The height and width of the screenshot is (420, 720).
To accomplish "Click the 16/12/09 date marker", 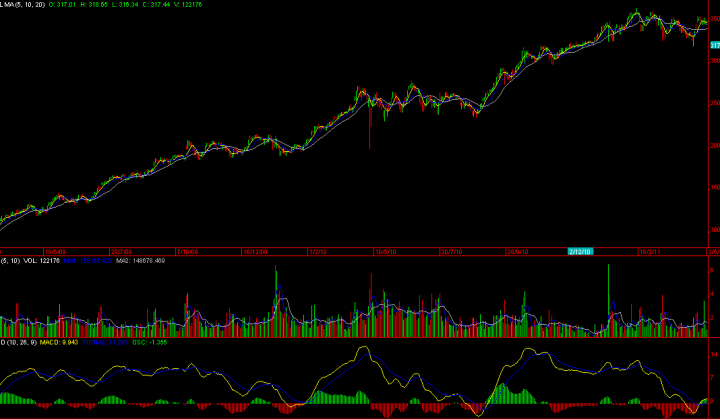I will pyautogui.click(x=255, y=252).
